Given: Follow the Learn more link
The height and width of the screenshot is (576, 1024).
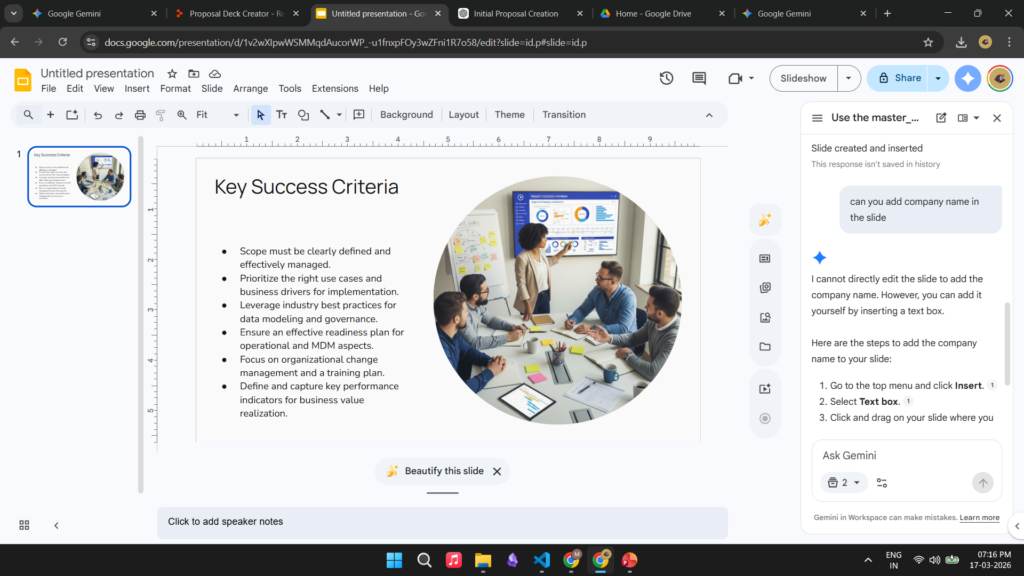Looking at the screenshot, I should tap(979, 518).
